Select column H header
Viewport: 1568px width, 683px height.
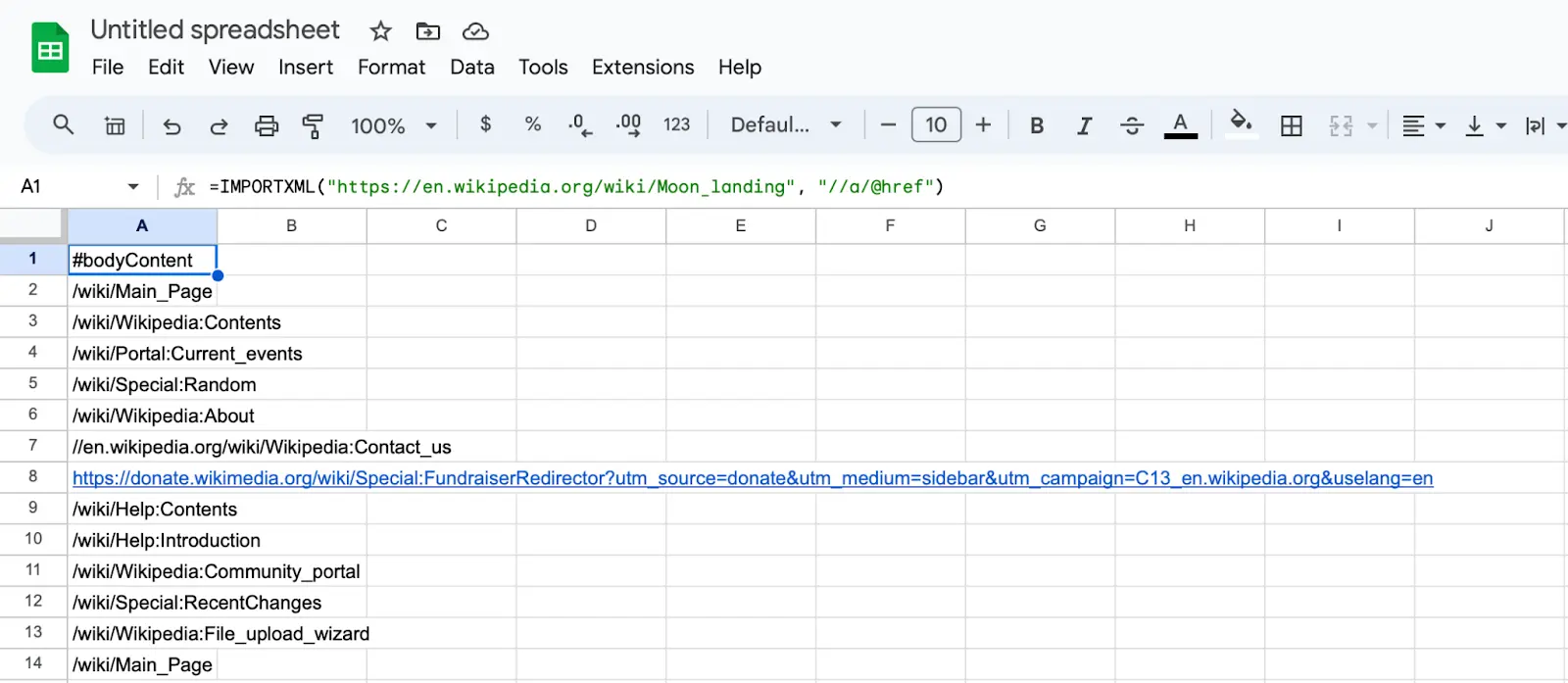tap(1190, 225)
